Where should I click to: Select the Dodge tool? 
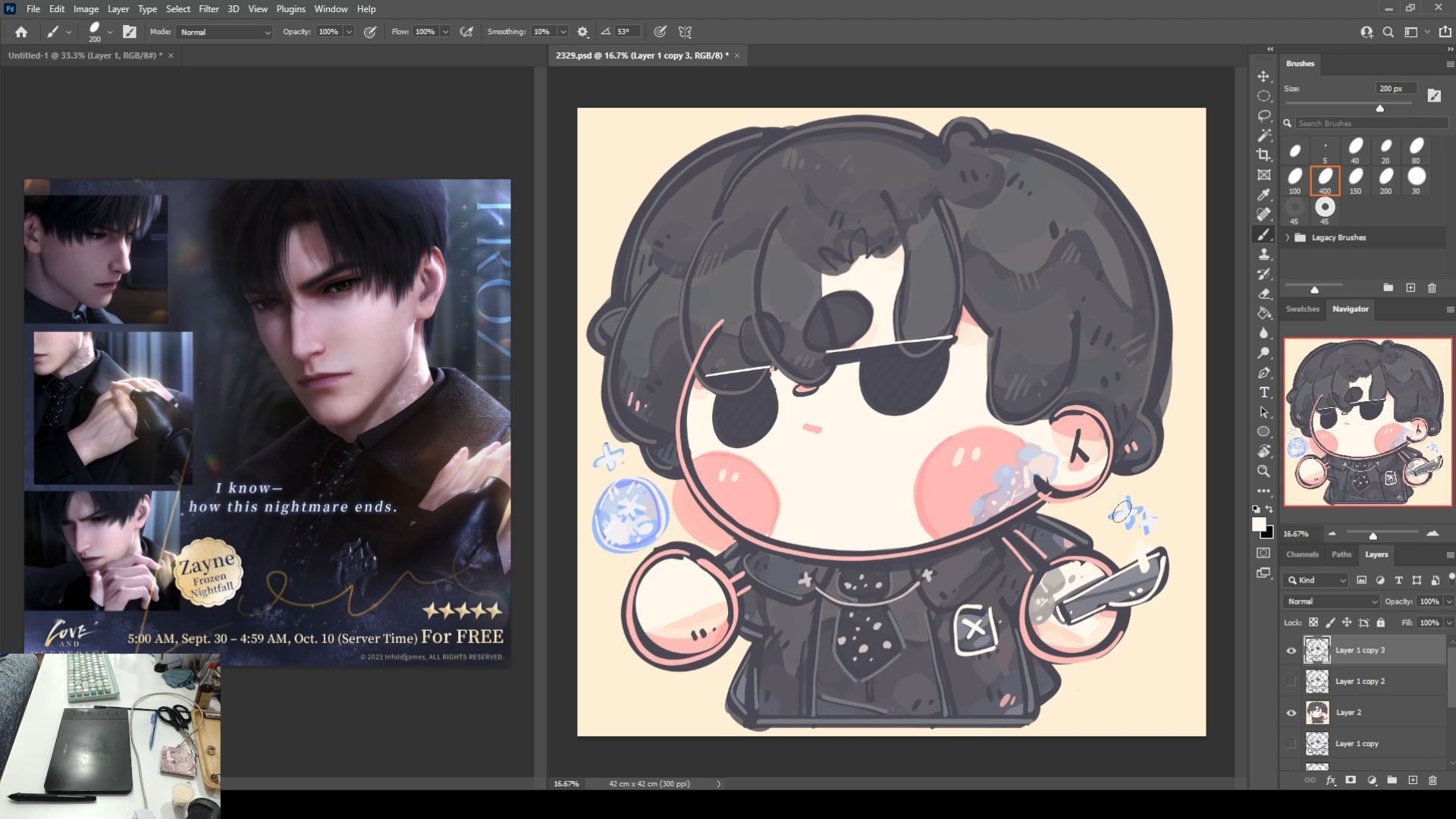click(1263, 353)
